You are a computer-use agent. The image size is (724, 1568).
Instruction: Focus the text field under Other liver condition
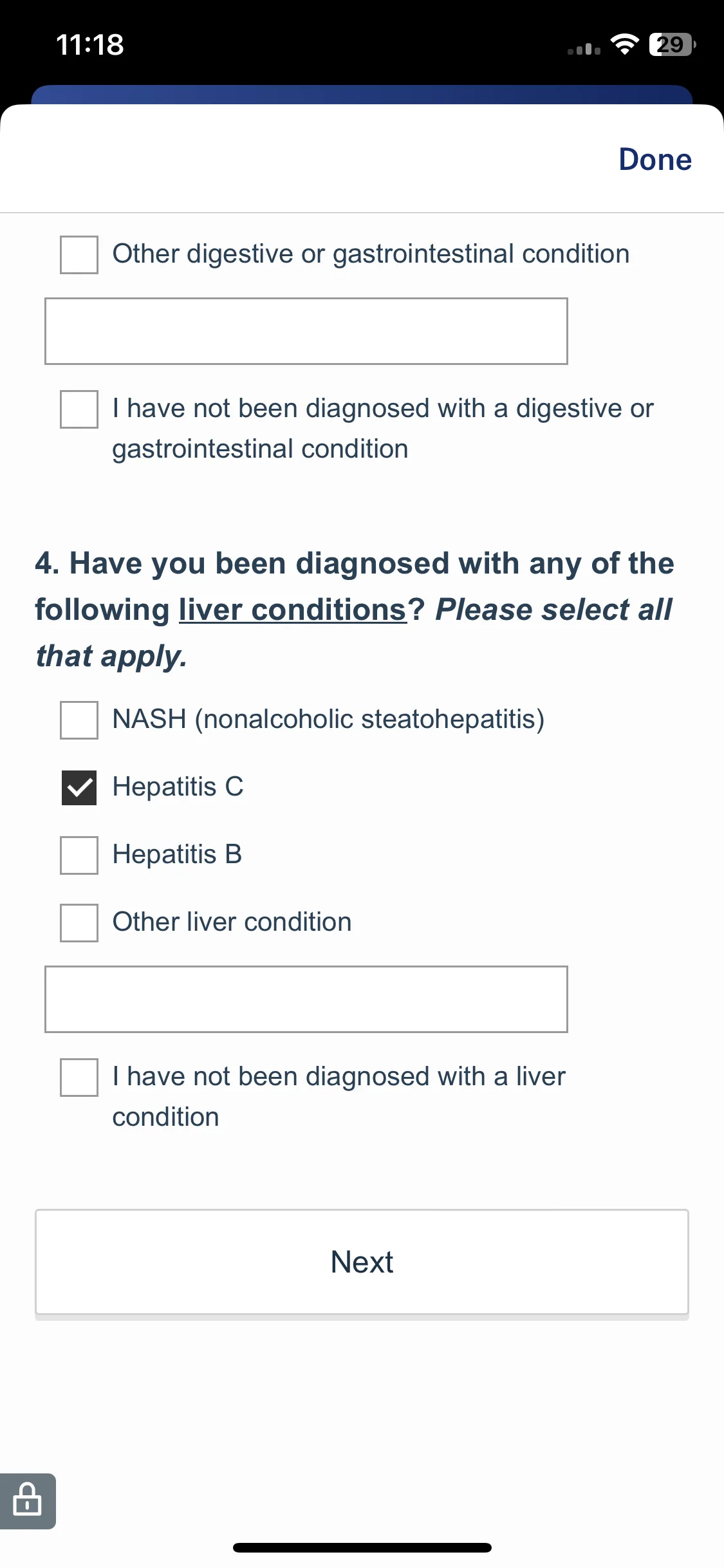306,999
